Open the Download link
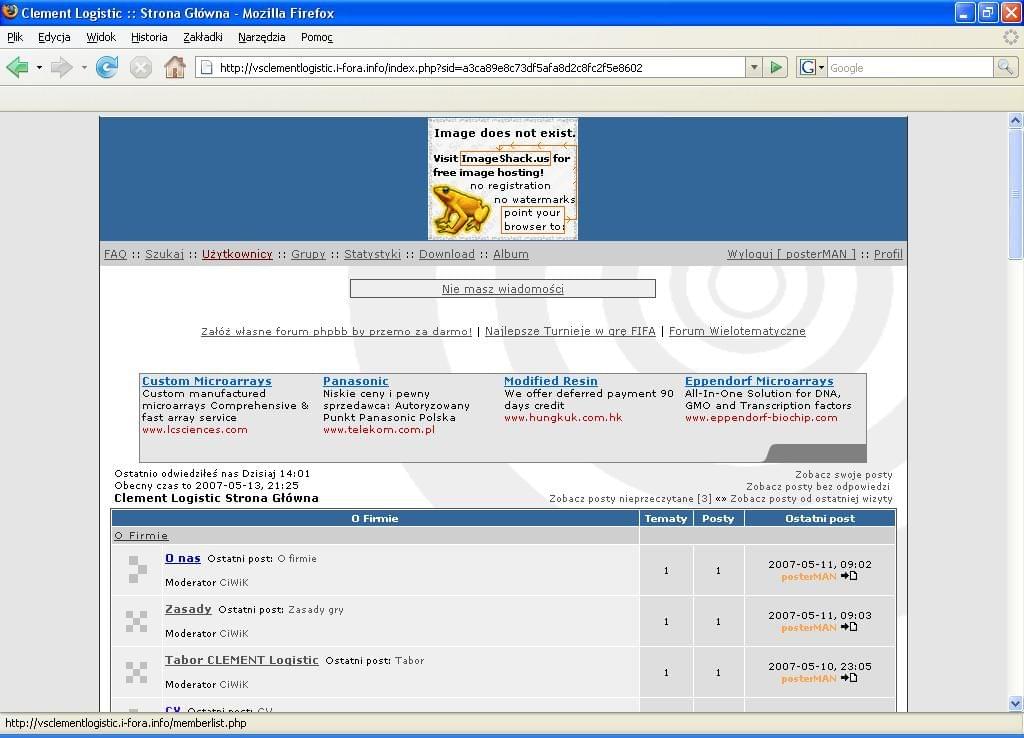1024x738 pixels. tap(447, 254)
